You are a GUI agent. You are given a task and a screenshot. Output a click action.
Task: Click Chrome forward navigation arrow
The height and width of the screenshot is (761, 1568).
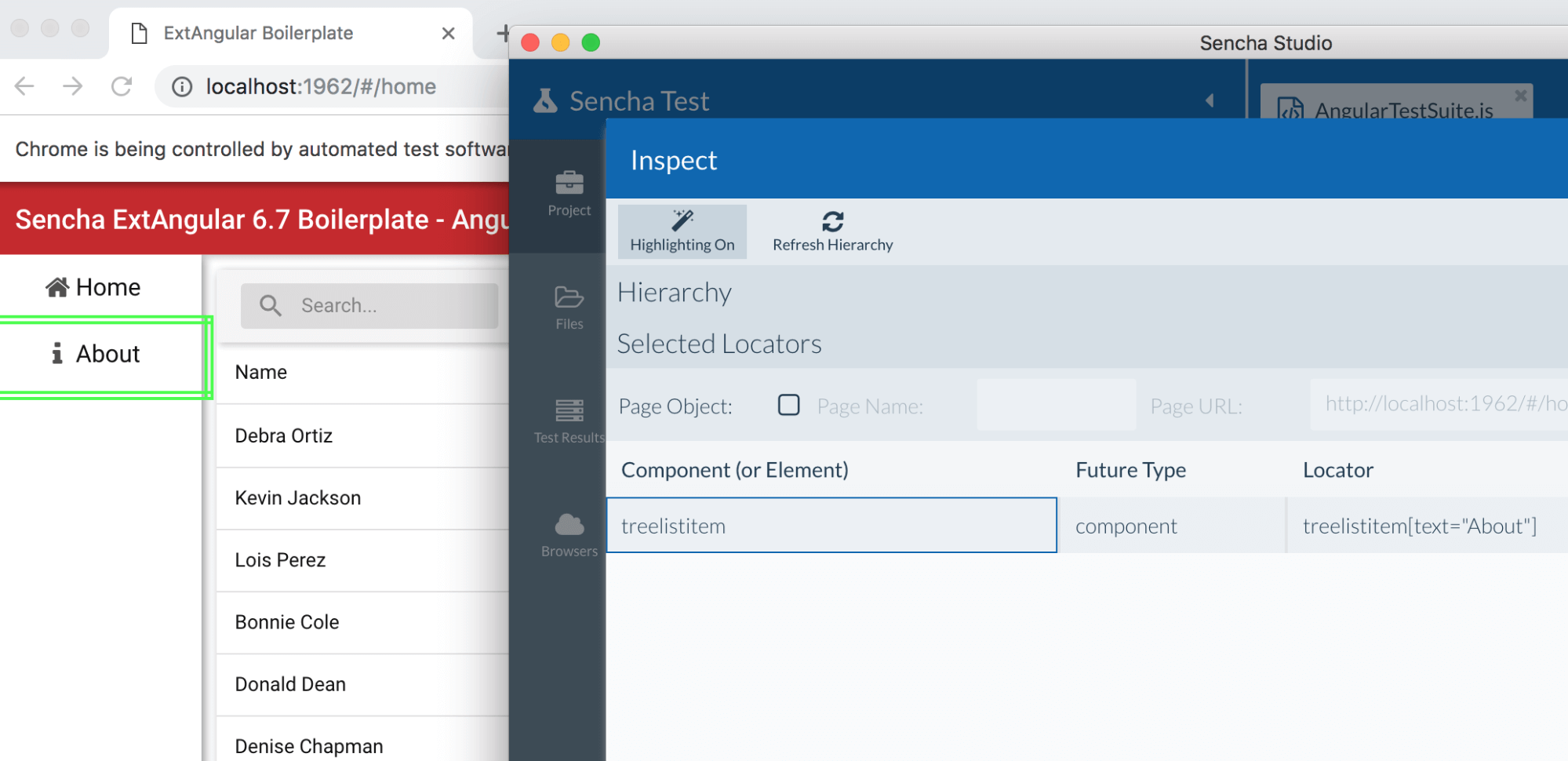click(73, 86)
